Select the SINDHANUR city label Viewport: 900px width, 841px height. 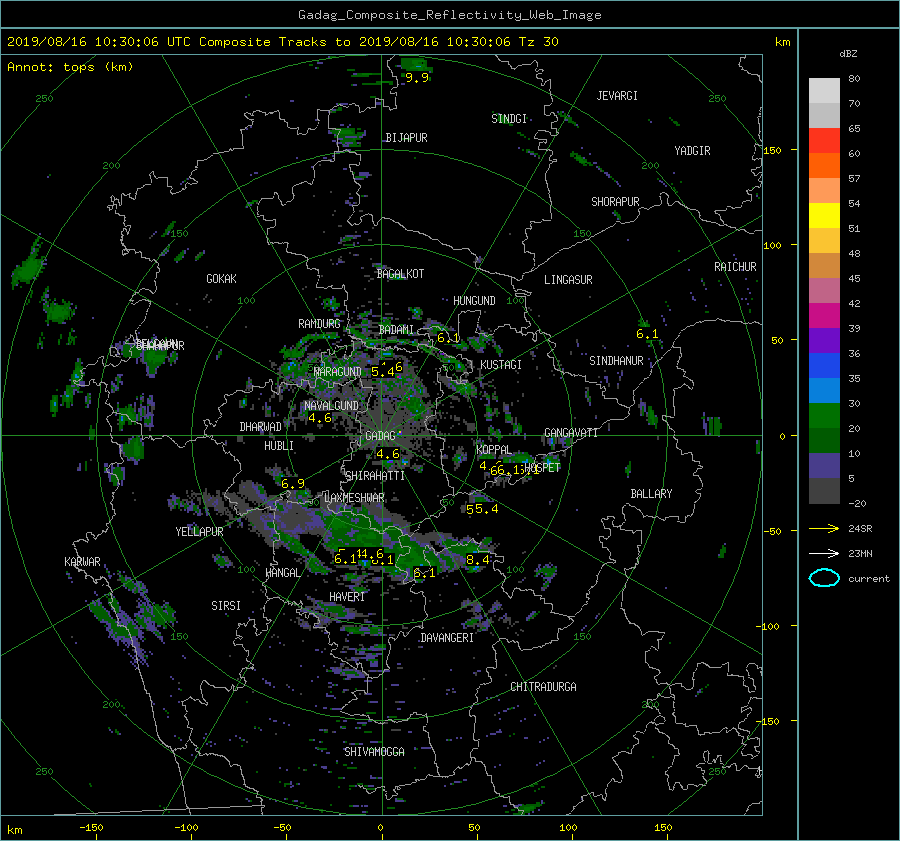click(x=616, y=361)
